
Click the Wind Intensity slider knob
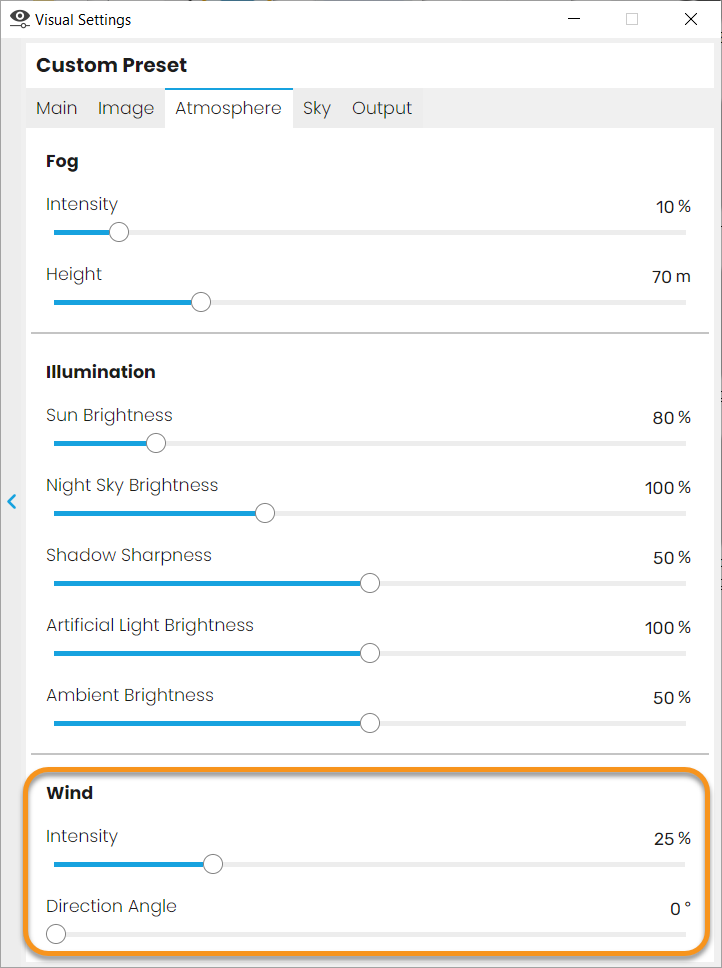coord(213,864)
